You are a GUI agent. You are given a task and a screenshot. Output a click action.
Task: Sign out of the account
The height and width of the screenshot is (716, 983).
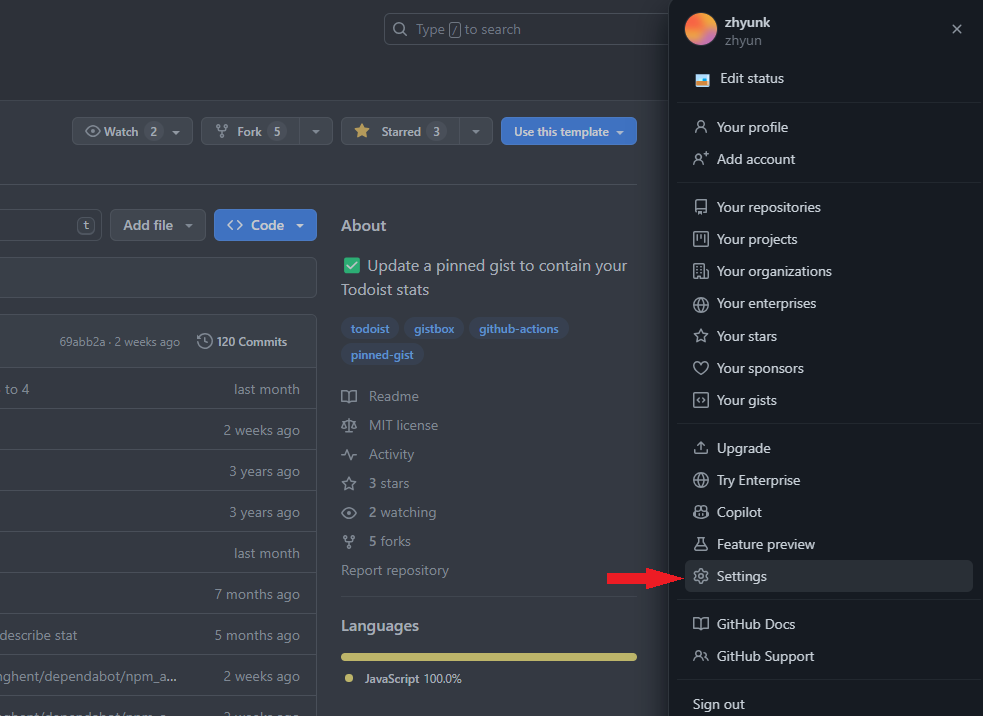tap(718, 704)
